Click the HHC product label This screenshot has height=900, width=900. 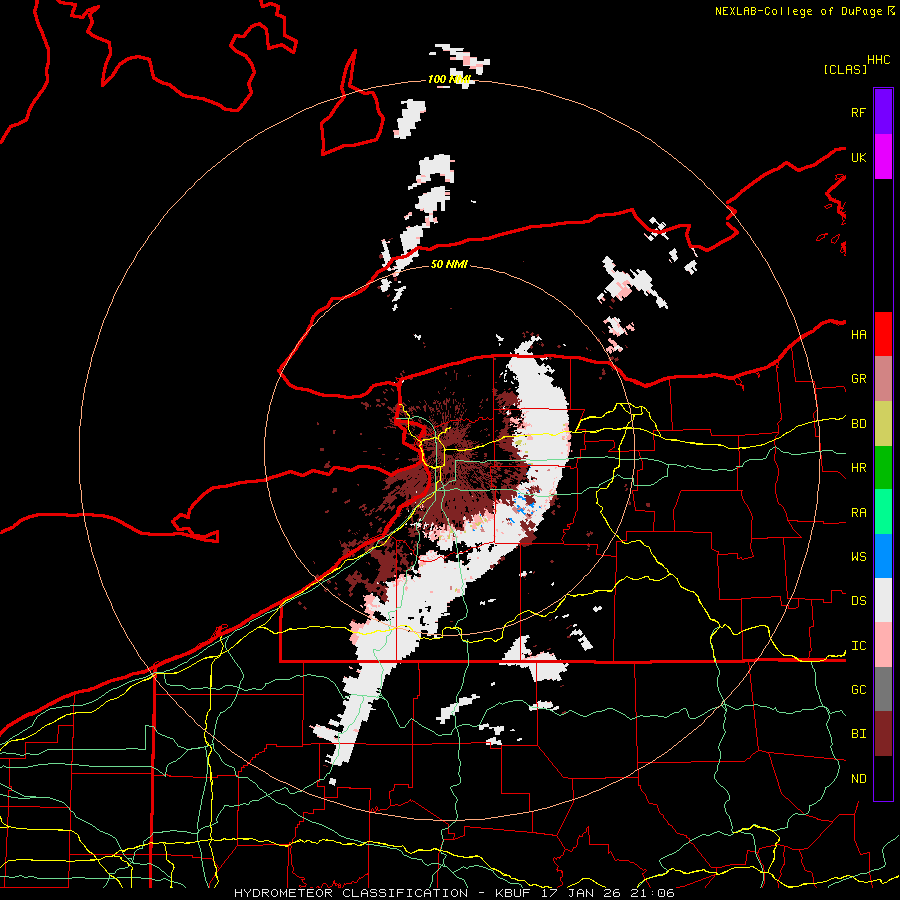(879, 60)
